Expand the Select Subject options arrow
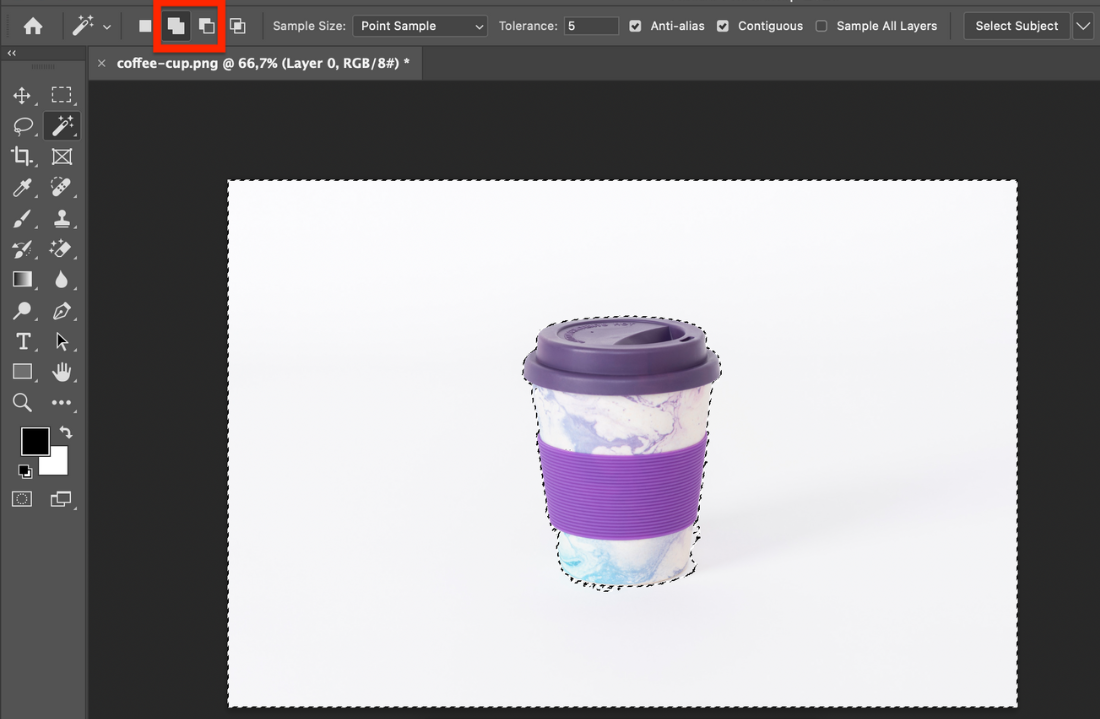This screenshot has height=719, width=1100. click(x=1083, y=26)
